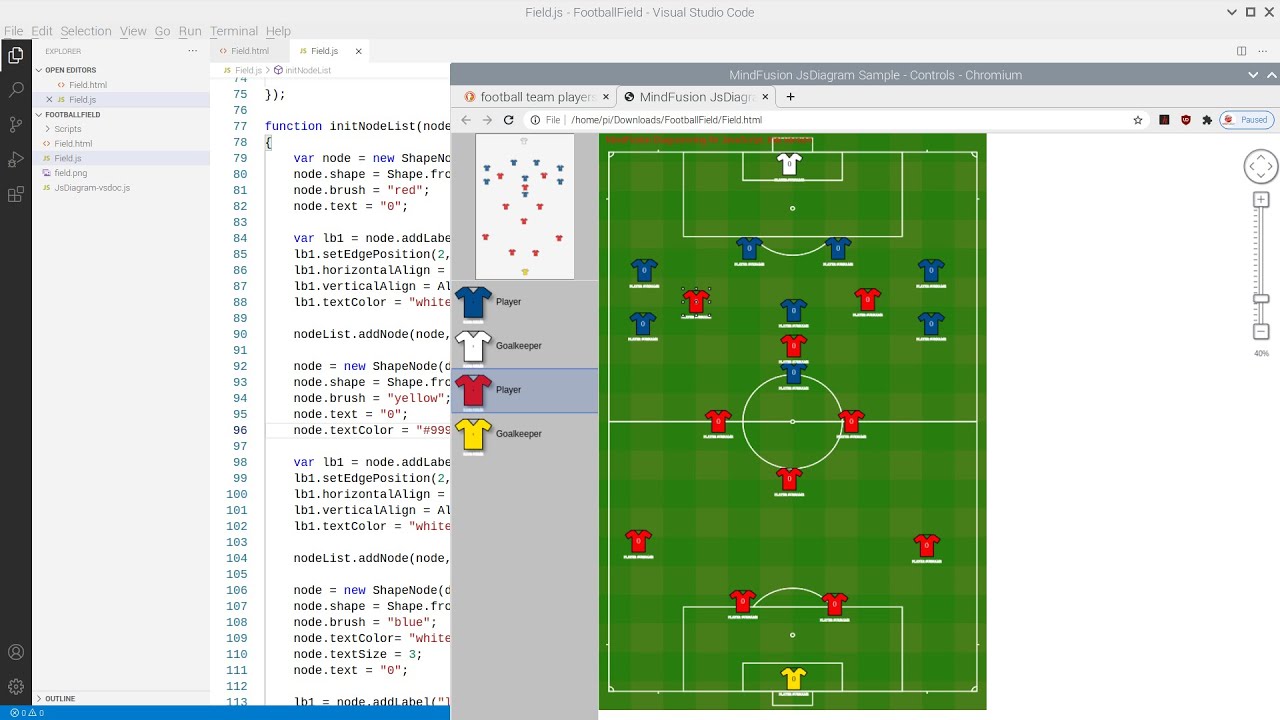Open the Selection menu
The height and width of the screenshot is (720, 1280).
86,31
